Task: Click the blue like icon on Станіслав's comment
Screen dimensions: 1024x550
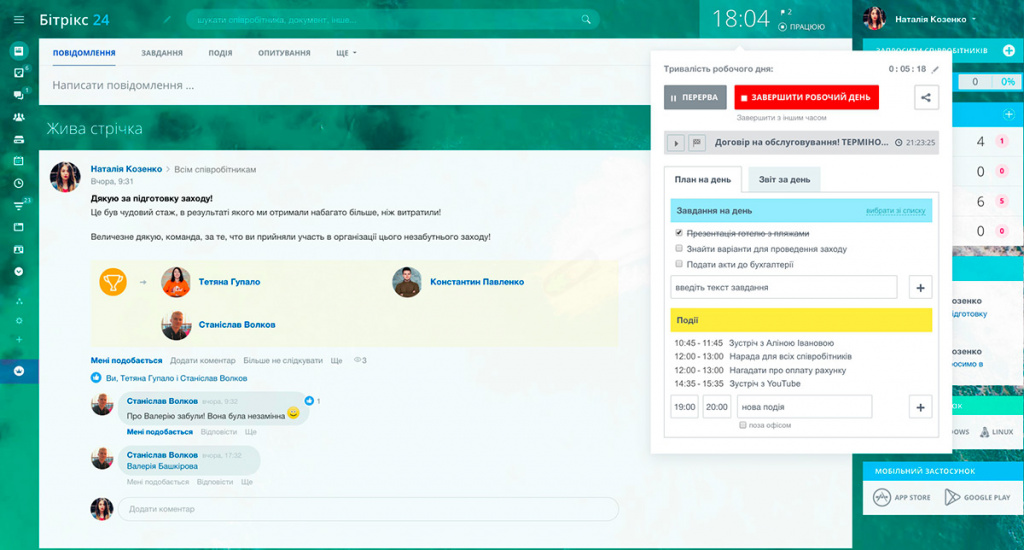Action: [x=309, y=400]
